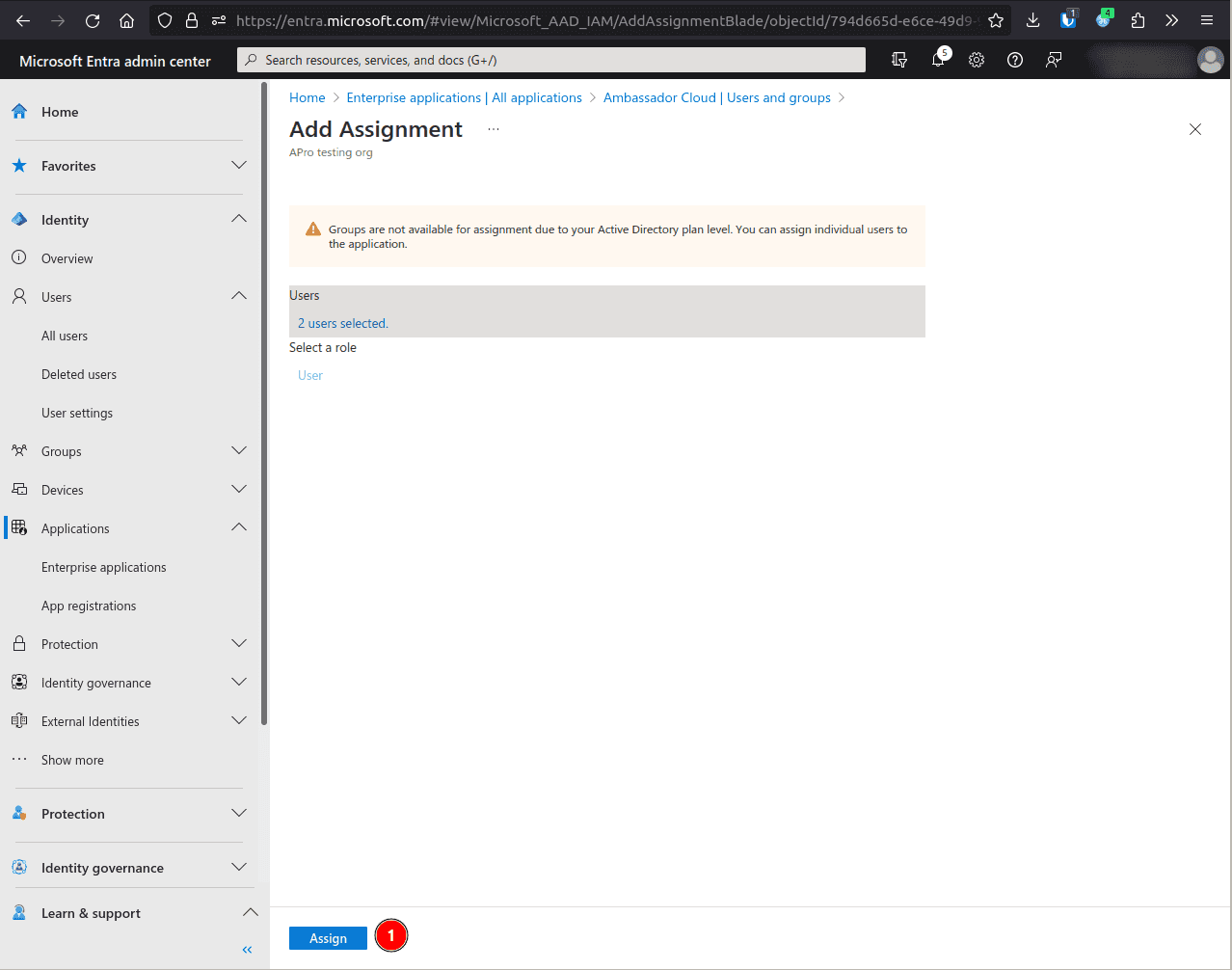Expand the Devices submenu
1232x970 pixels.
tap(239, 490)
